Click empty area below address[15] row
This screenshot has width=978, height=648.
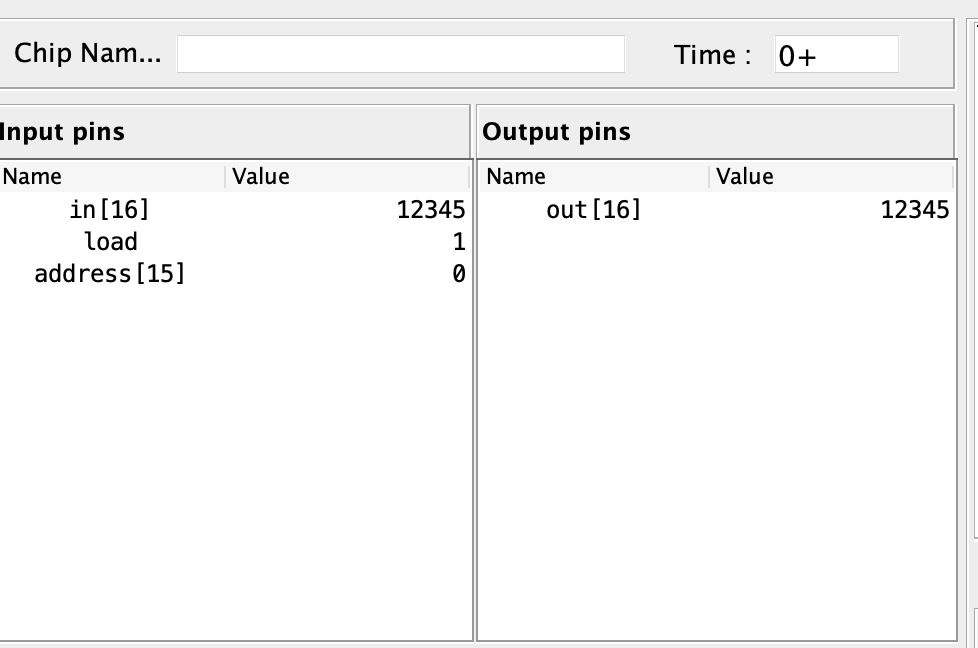tap(234, 450)
